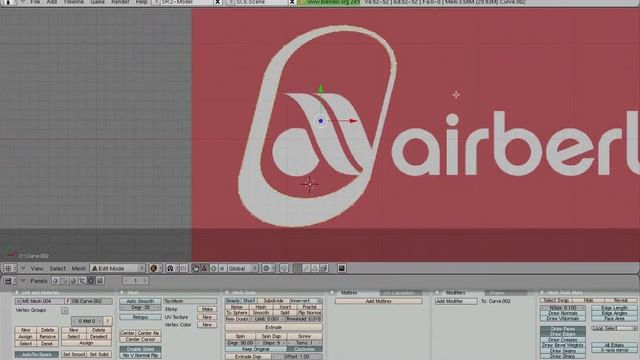640x360 pixels.
Task: Toggle the Retopo option
Action: pyautogui.click(x=140, y=317)
